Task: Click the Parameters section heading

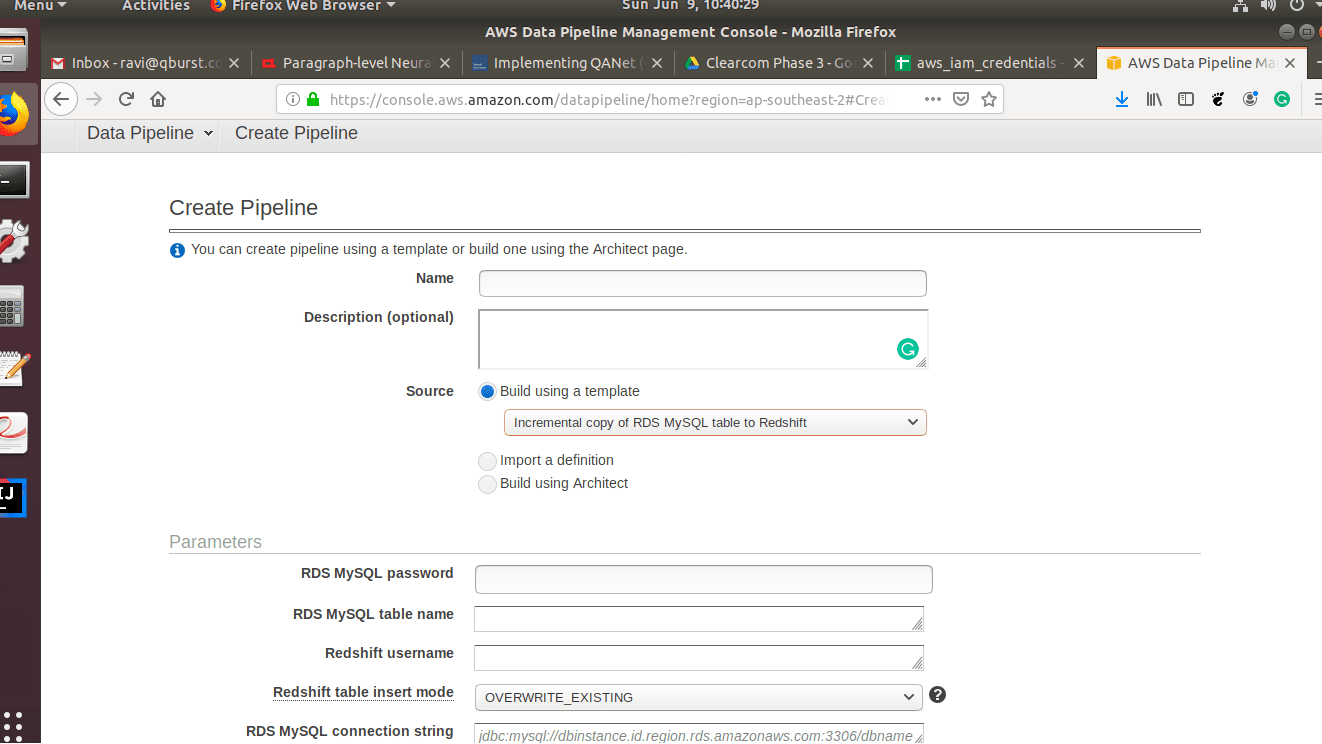Action: 215,542
